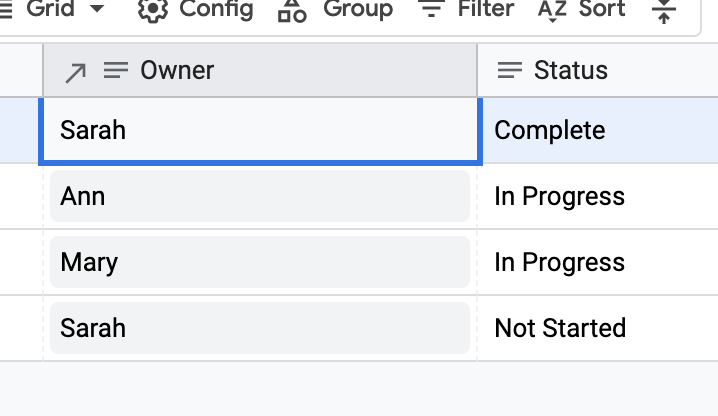Click the Config toolbar label
The width and height of the screenshot is (718, 416).
(x=216, y=10)
